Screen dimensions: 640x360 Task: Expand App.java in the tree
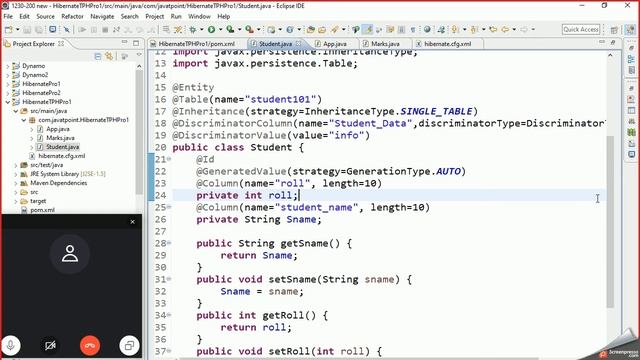click(32, 129)
